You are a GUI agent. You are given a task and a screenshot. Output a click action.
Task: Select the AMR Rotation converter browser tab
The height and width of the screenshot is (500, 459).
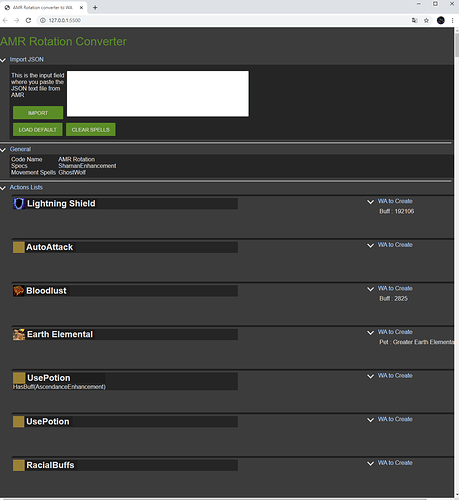point(44,7)
